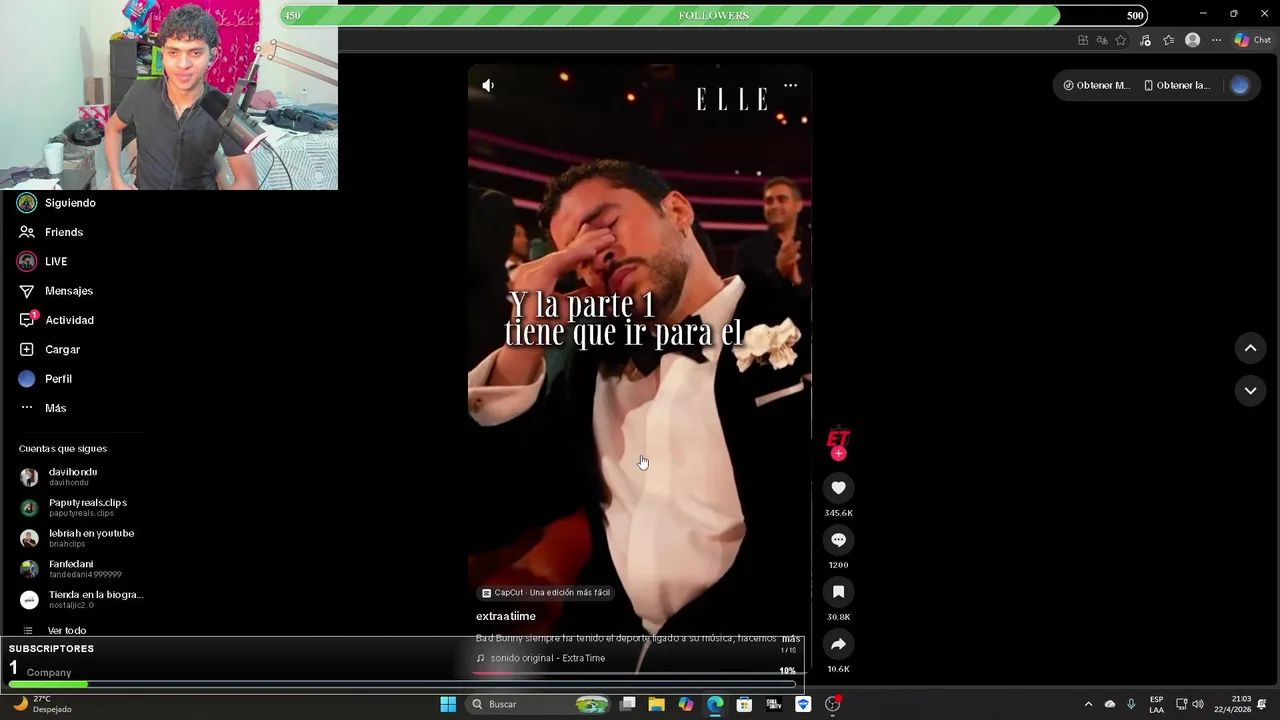Open Tienda en la biogra... account

point(82,600)
